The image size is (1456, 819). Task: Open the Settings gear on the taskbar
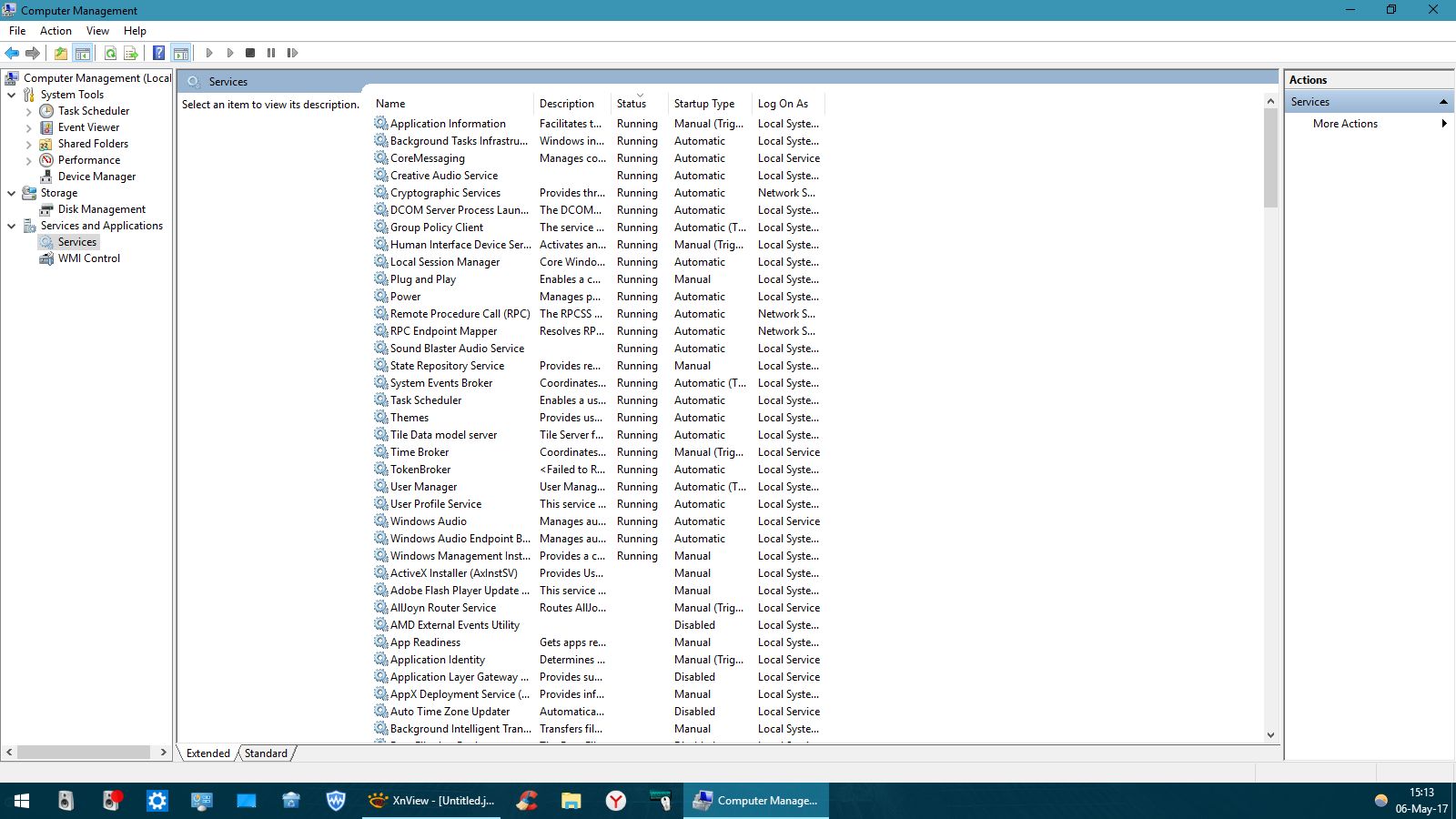tap(157, 801)
